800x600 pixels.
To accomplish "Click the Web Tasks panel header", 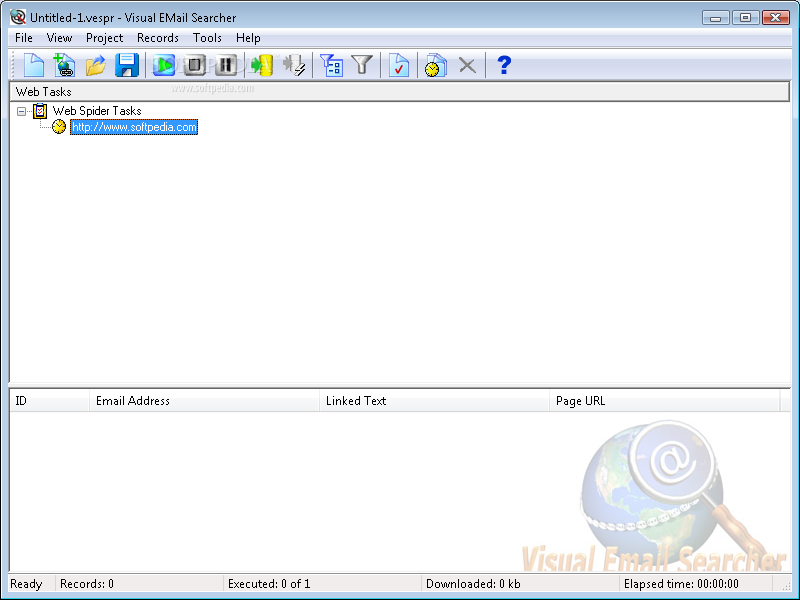I will (x=399, y=92).
